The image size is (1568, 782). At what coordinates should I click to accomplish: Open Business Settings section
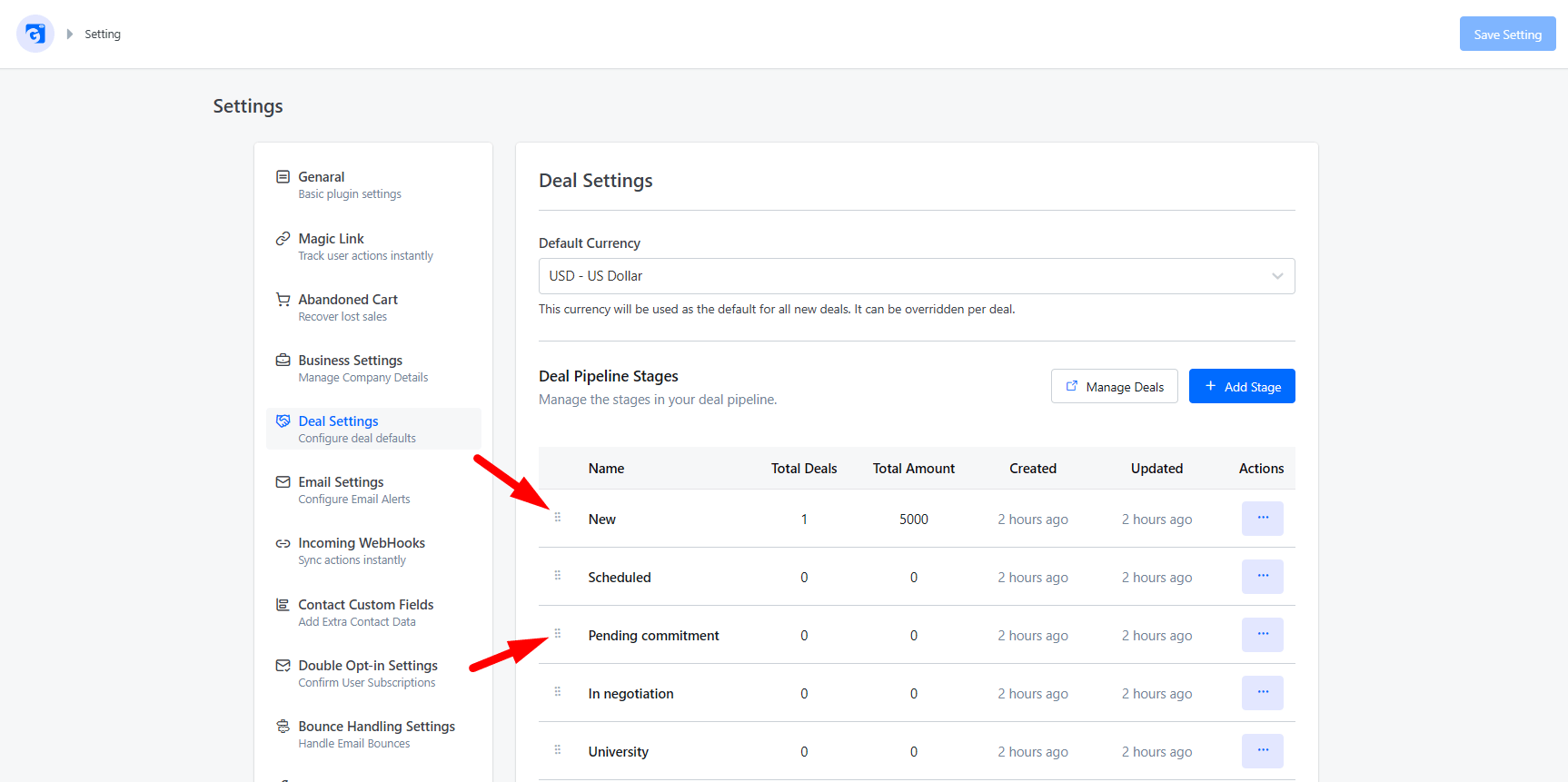[373, 368]
